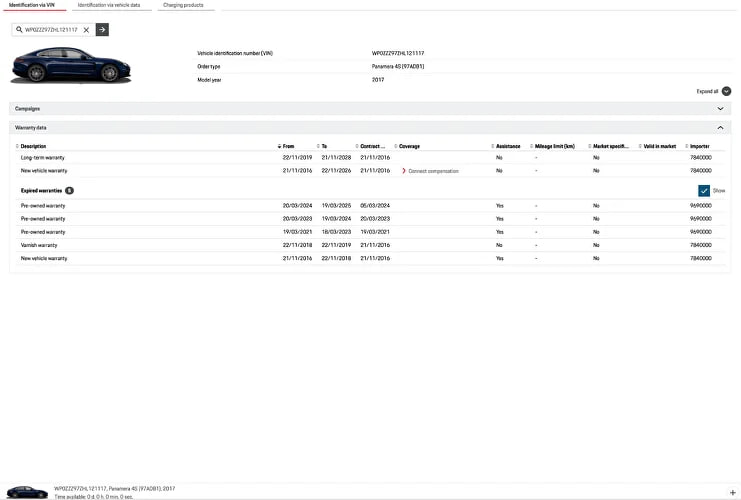
Task: Click the Expand all label
Action: 707,91
